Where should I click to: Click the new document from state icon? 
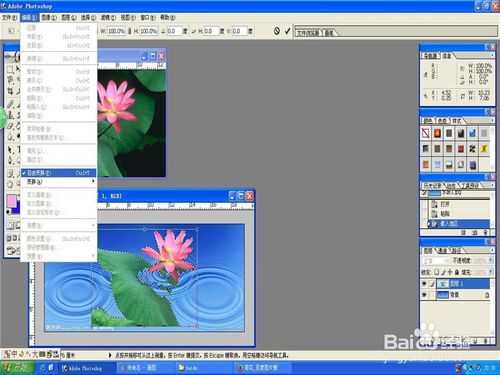point(464,232)
